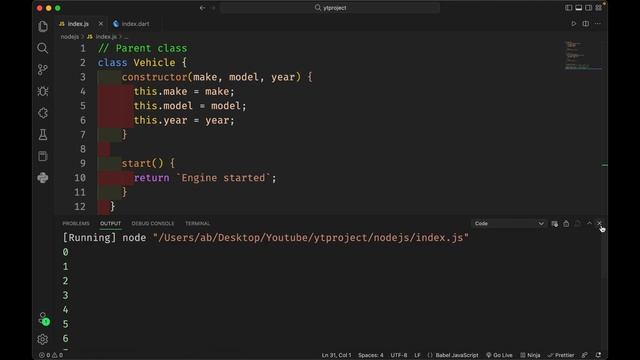Open the Extensions view
The image size is (640, 360).
(x=43, y=113)
